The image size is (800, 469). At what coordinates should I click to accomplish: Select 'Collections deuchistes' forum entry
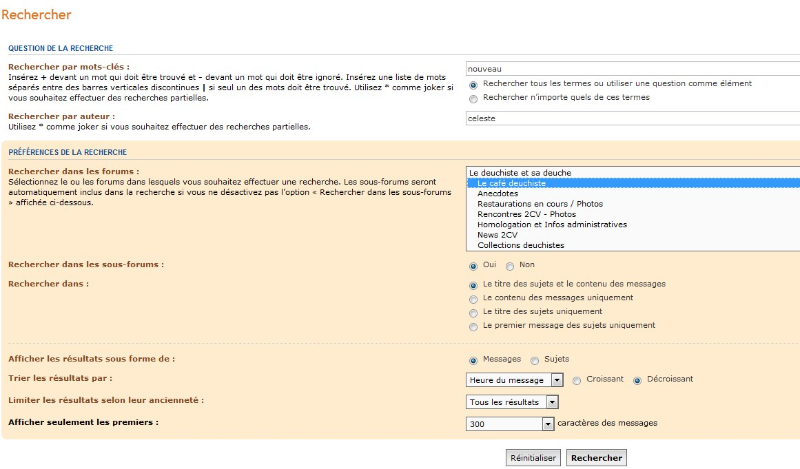pos(520,245)
